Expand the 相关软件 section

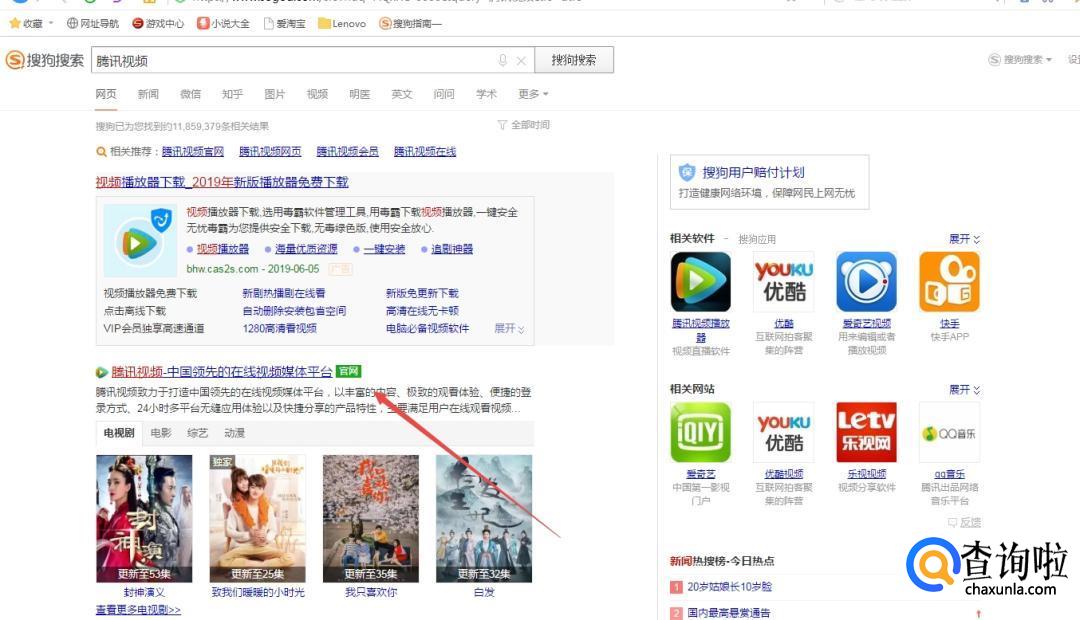[964, 239]
